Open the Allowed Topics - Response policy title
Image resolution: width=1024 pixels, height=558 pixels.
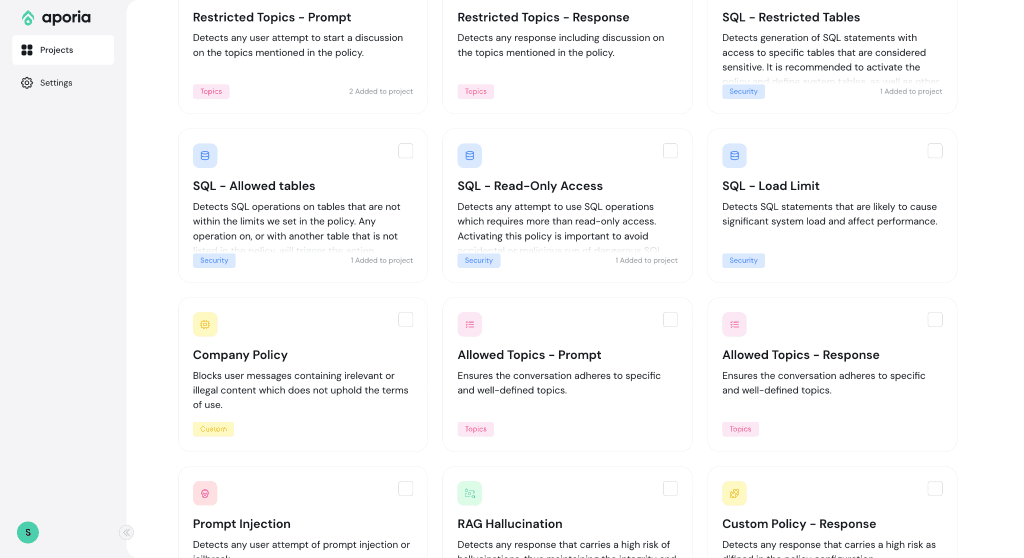(800, 355)
